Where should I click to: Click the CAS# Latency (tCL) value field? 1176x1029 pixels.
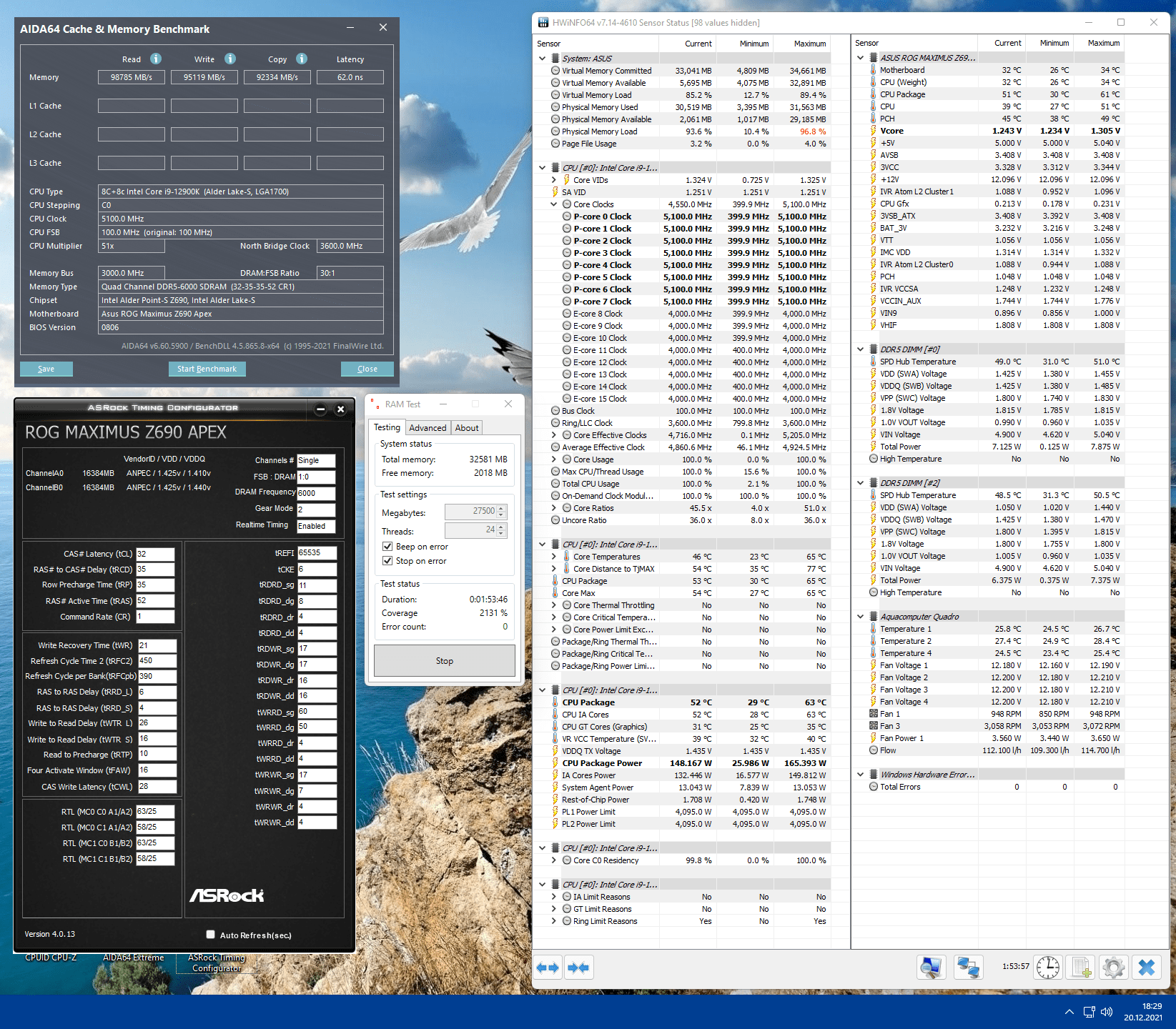click(x=155, y=554)
